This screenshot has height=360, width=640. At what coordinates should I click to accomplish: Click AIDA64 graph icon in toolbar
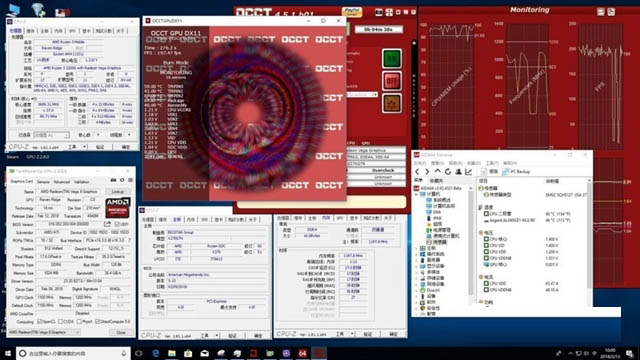pyautogui.click(x=469, y=172)
